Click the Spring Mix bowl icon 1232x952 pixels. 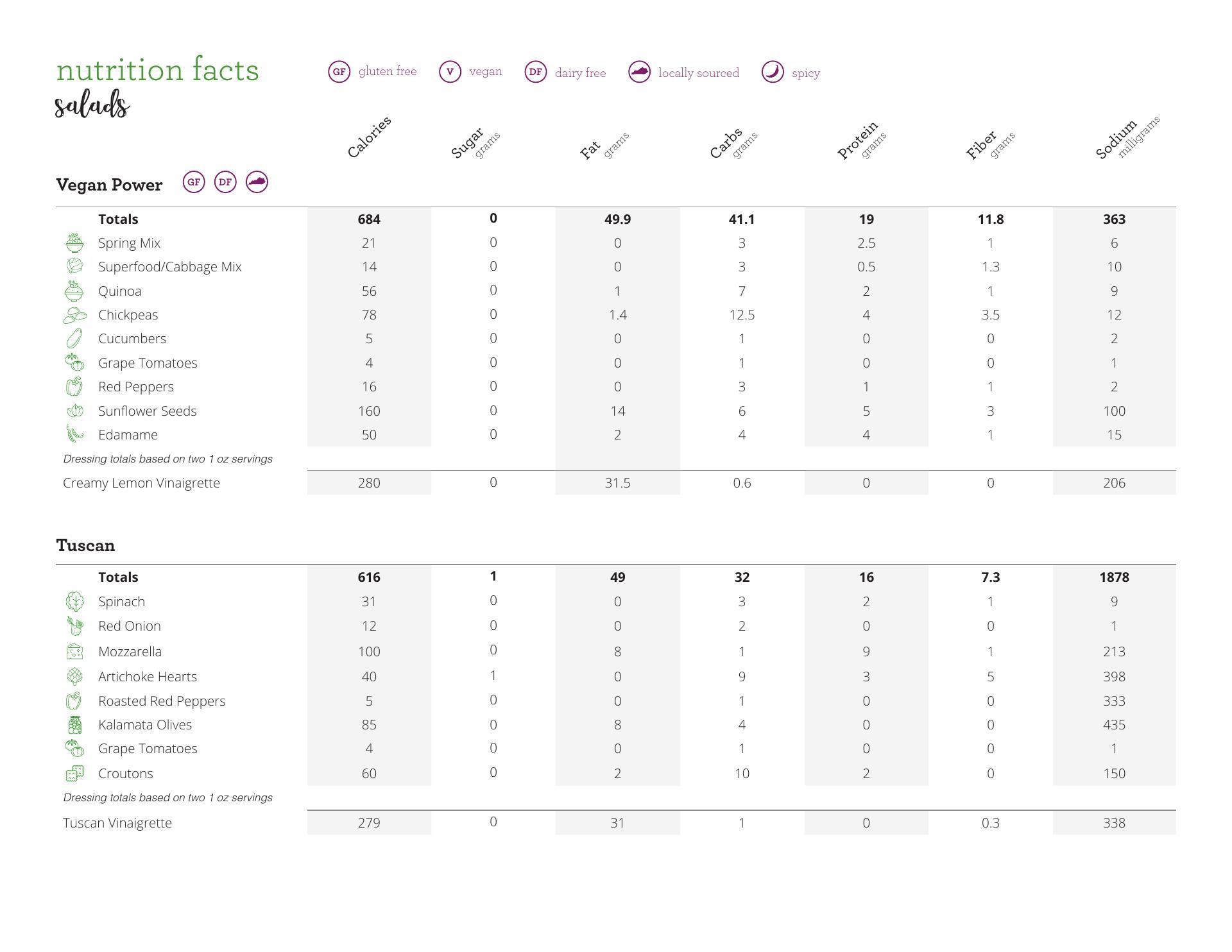pos(75,243)
